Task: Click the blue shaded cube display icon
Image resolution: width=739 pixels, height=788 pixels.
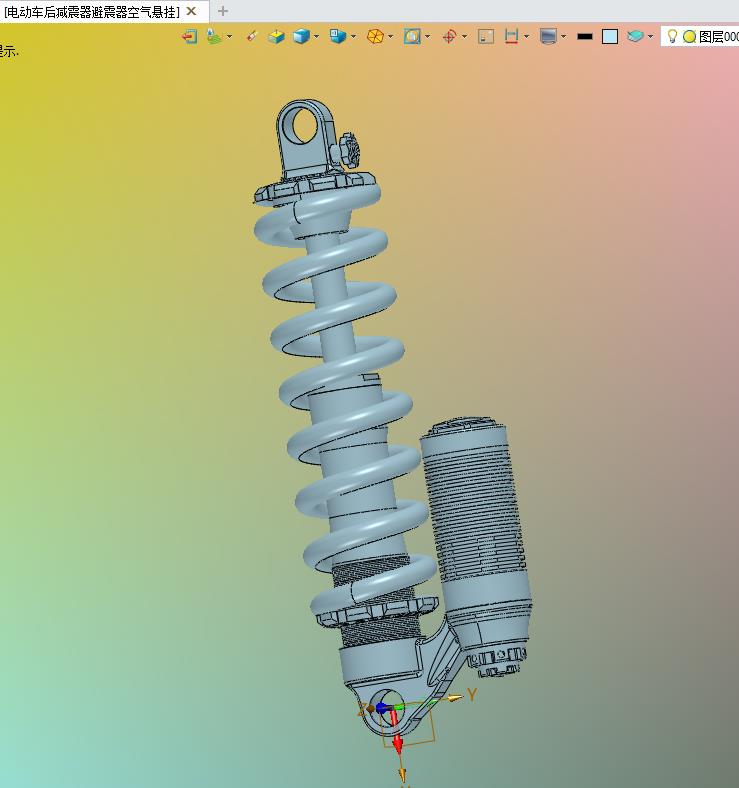Action: 301,37
